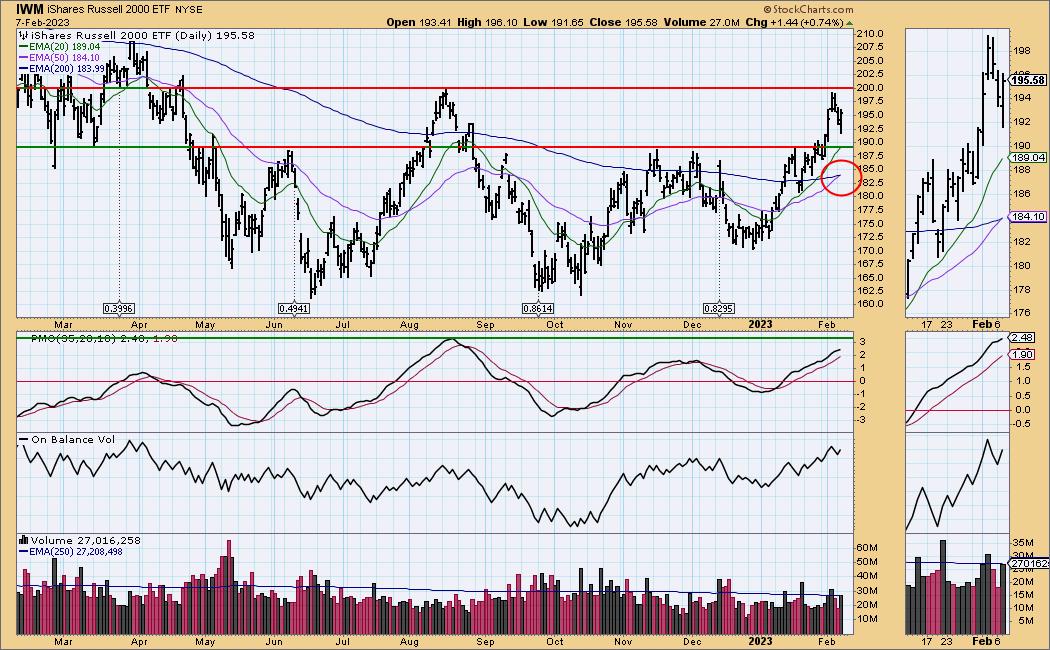Click the 2701625 volume tag in zoom panel
The image size is (1050, 650).
1030,564
